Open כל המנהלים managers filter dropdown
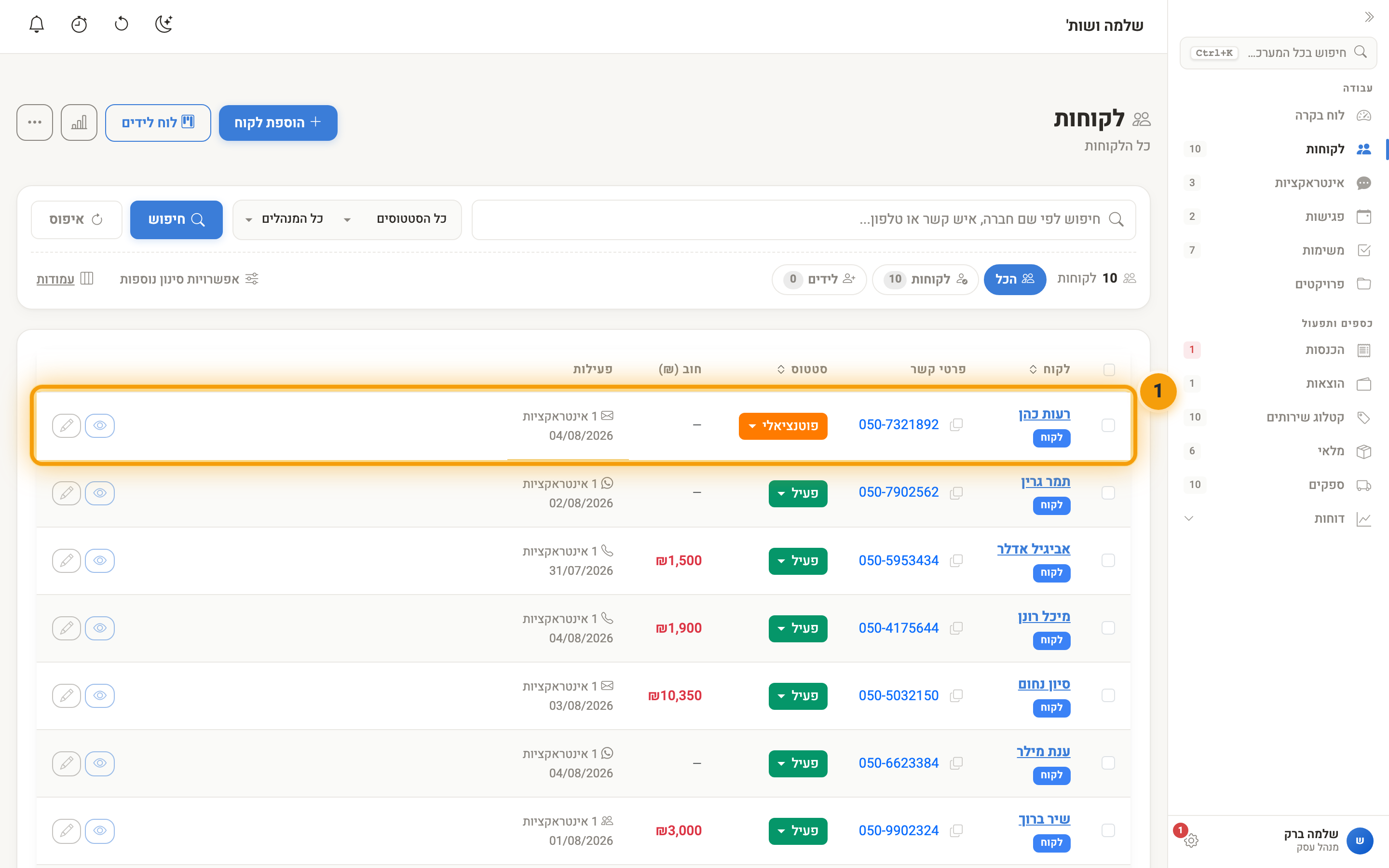The image size is (1389, 868). (285, 219)
